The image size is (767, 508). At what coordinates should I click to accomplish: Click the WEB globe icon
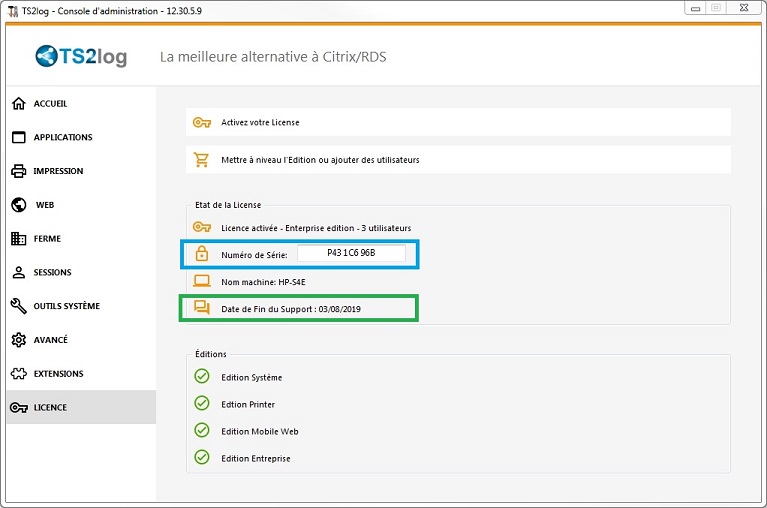[x=19, y=205]
